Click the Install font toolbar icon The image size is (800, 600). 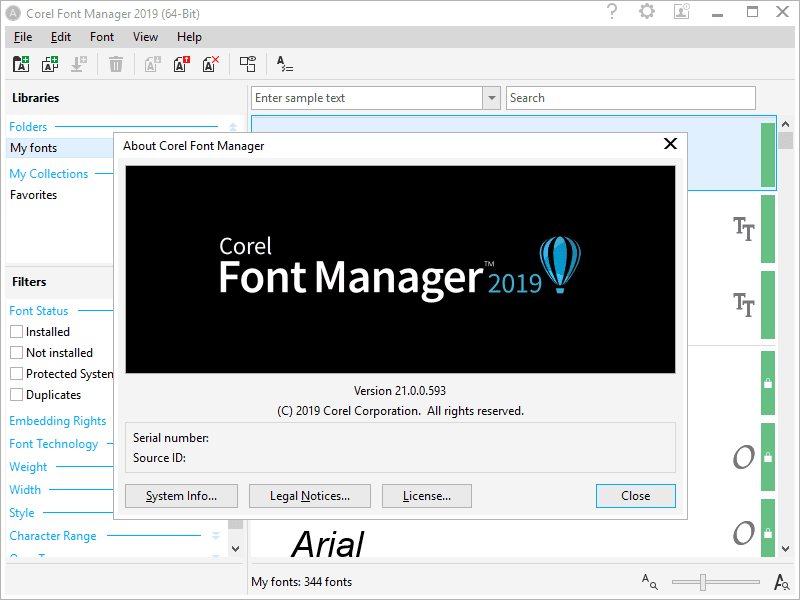coord(153,64)
